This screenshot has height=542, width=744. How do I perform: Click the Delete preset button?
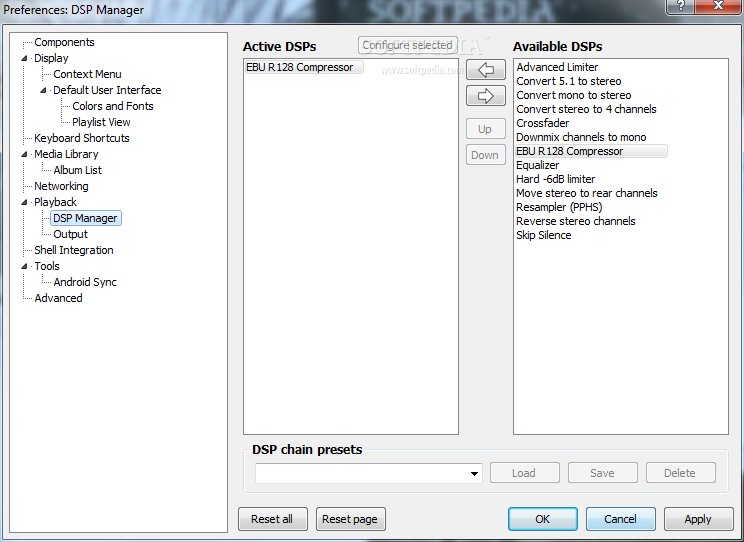680,473
